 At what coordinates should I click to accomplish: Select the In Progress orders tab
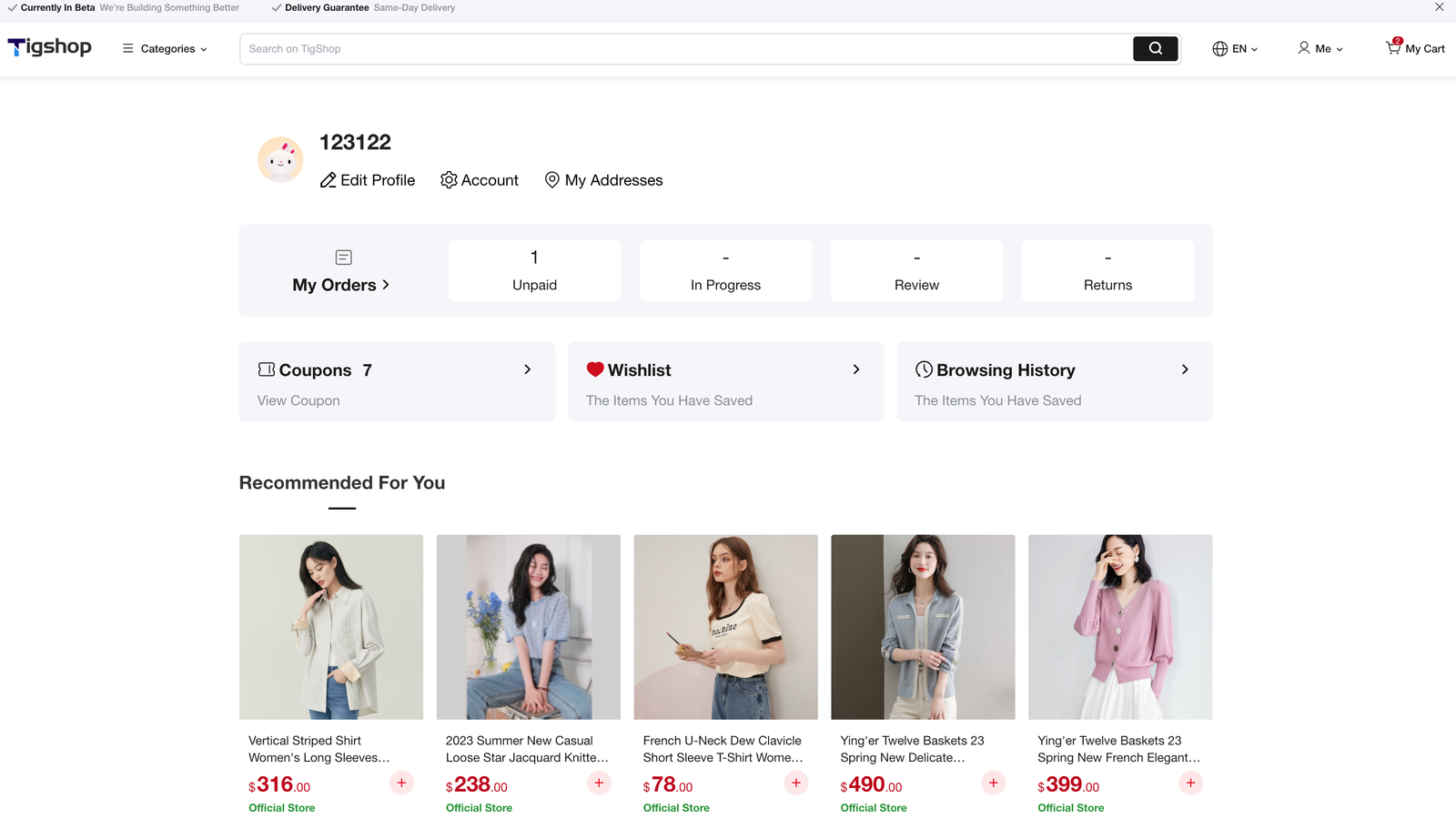tap(725, 271)
